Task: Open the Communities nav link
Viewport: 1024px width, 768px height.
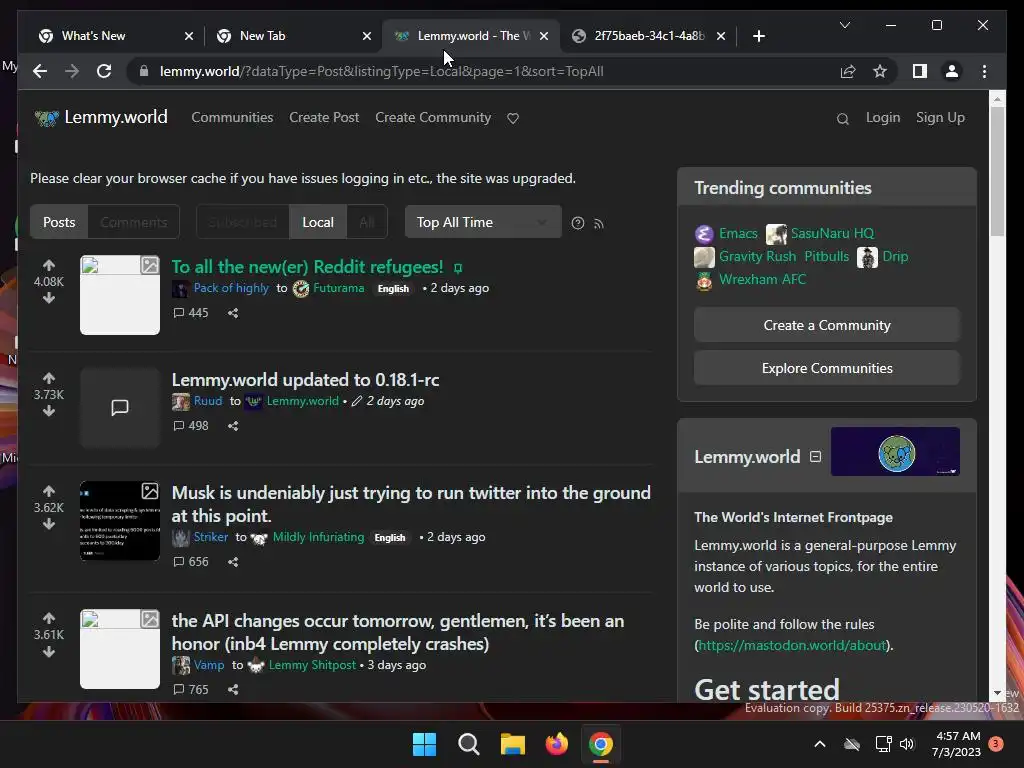Action: (x=232, y=118)
